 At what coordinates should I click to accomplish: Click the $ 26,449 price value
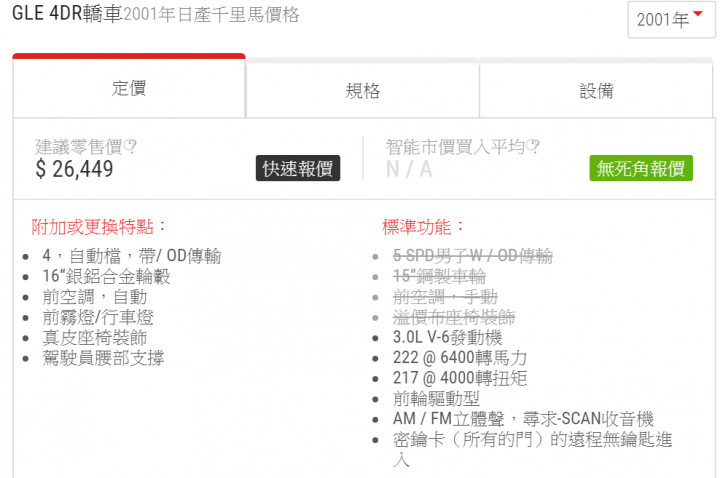pos(74,169)
